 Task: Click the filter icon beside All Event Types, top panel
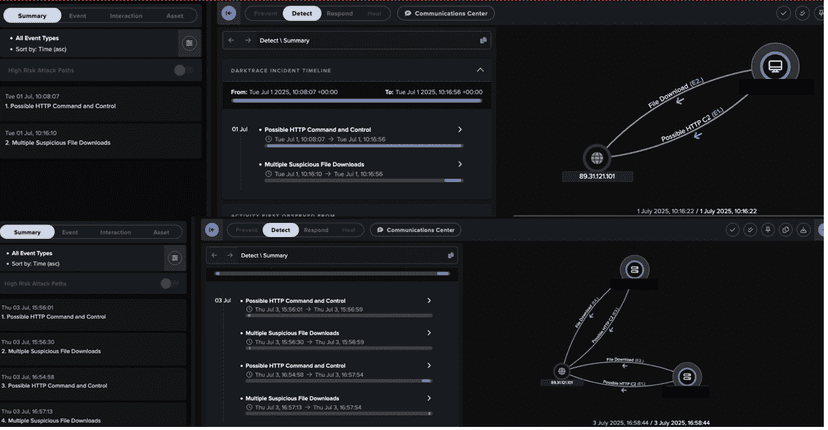click(x=189, y=43)
